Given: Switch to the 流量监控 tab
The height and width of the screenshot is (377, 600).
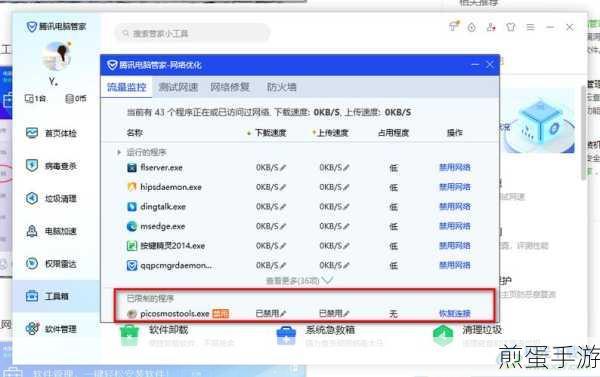Looking at the screenshot, I should [127, 87].
